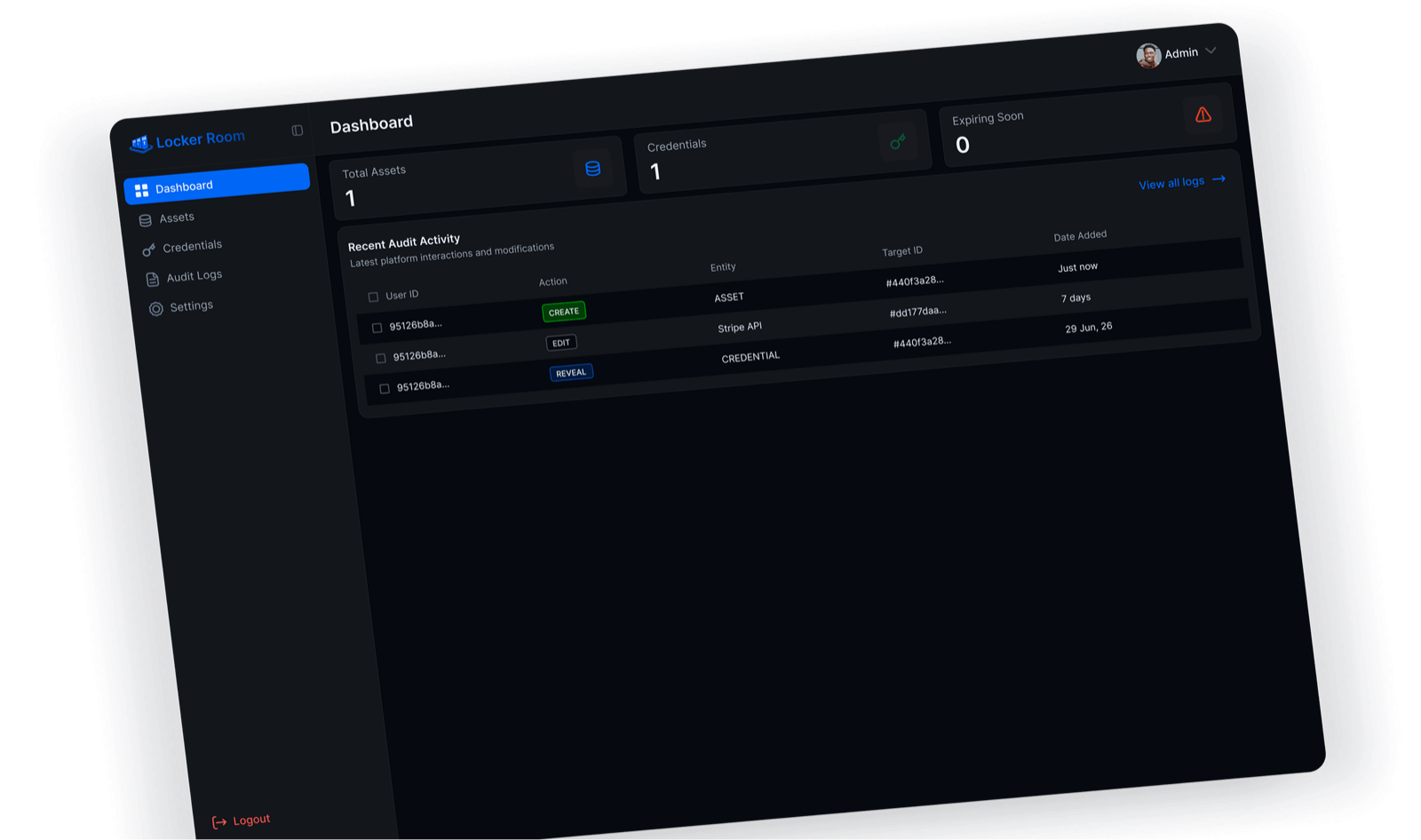Click the CREATE action badge
This screenshot has height=840, width=1421.
coord(564,312)
